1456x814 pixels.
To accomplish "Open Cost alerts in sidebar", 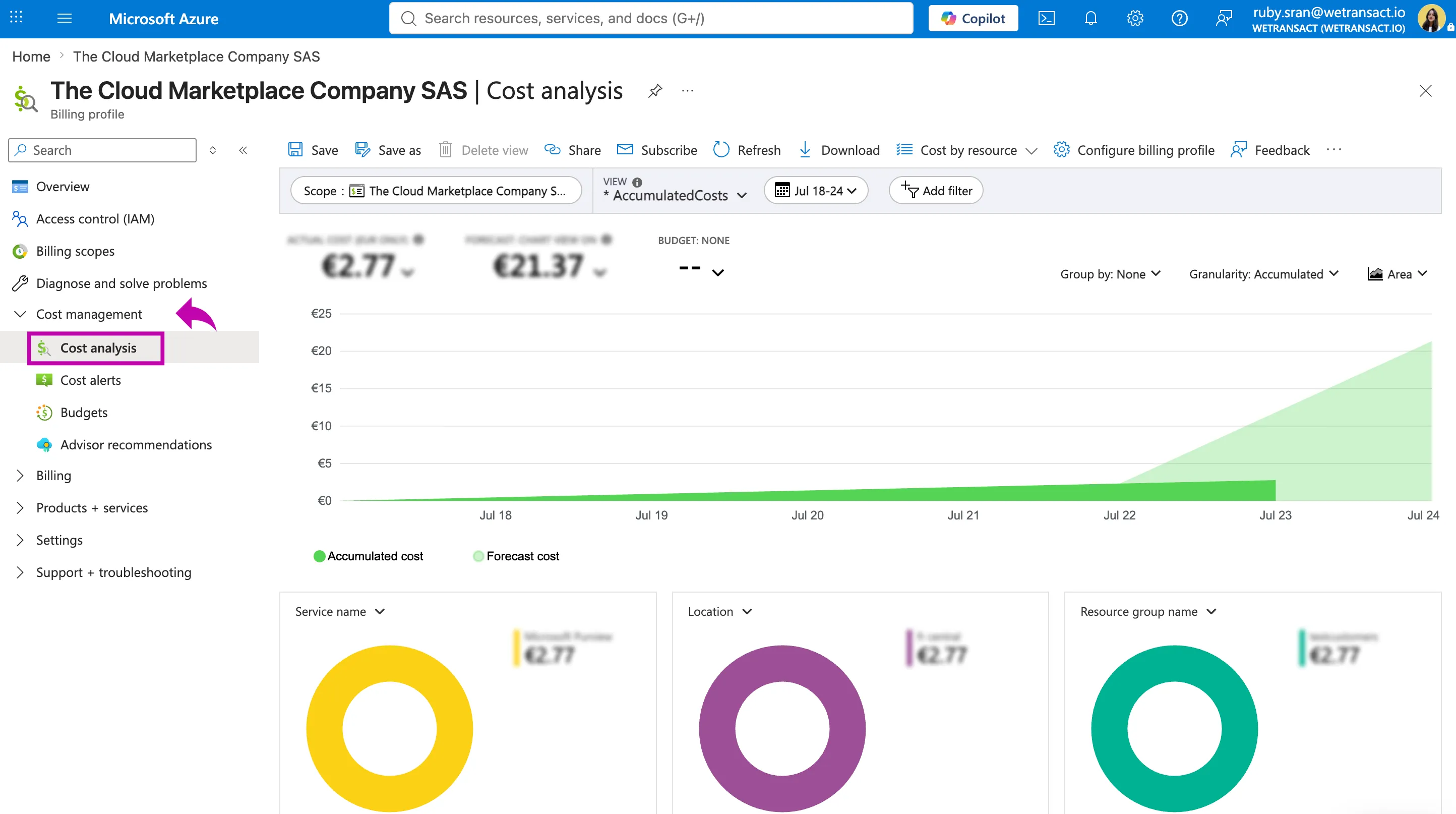I will point(90,380).
